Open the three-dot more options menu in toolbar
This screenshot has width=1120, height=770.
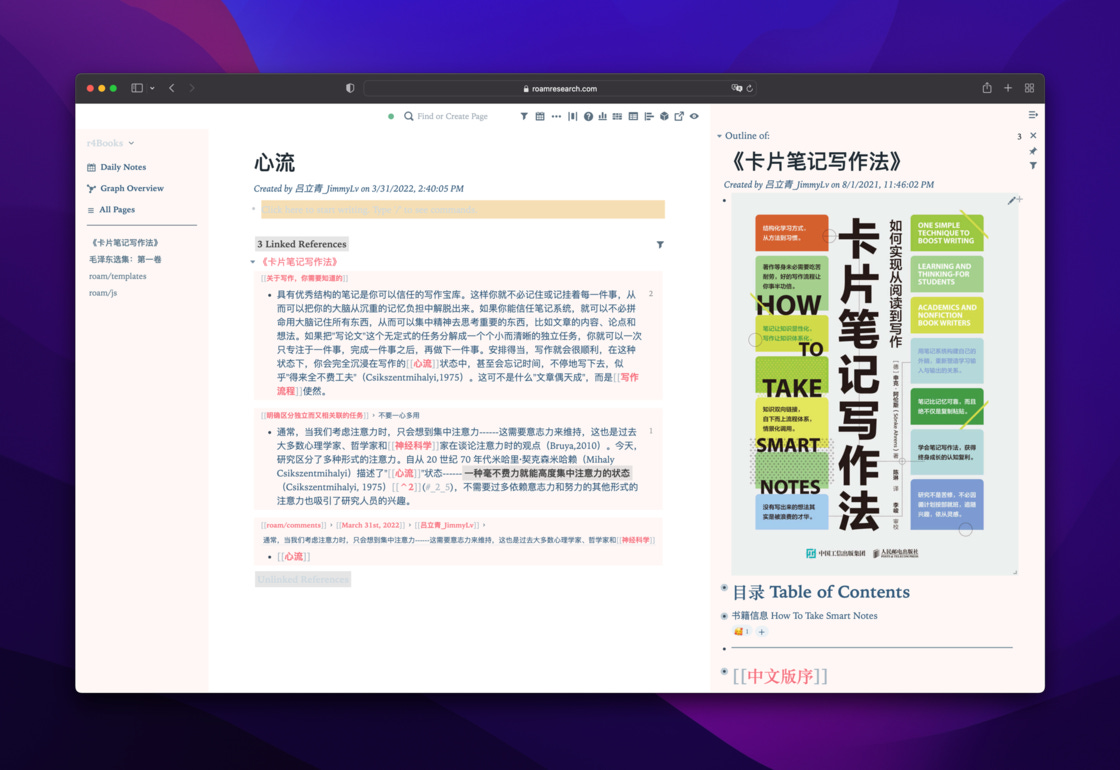coord(556,116)
